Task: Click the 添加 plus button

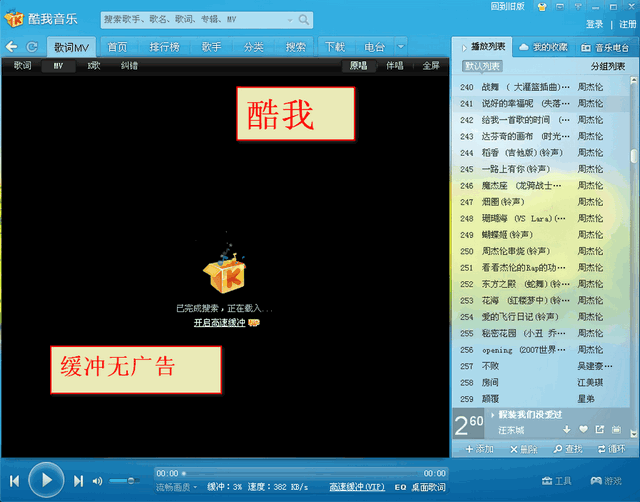Action: click(x=480, y=449)
